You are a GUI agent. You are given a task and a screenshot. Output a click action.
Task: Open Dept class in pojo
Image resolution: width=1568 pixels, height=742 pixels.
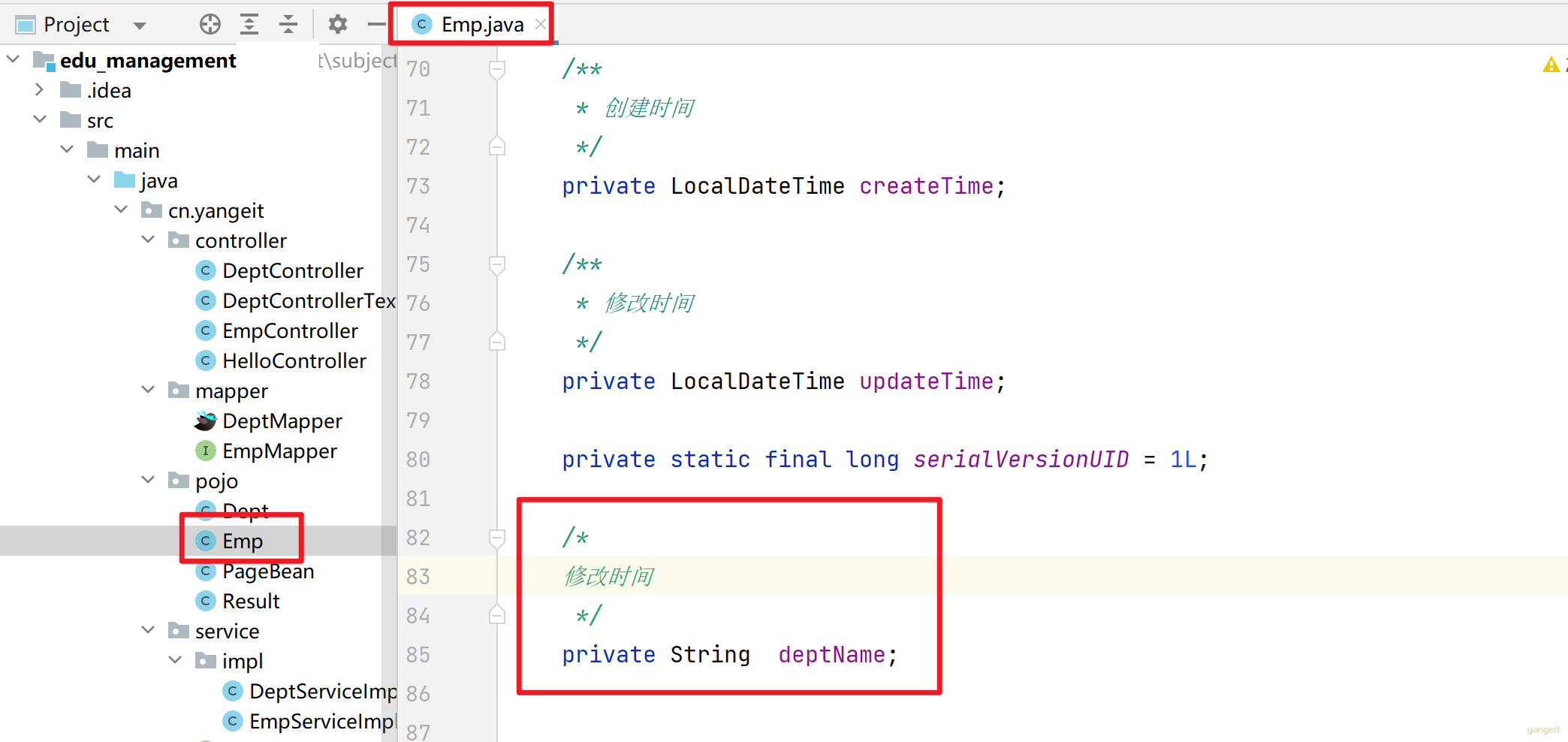point(245,511)
